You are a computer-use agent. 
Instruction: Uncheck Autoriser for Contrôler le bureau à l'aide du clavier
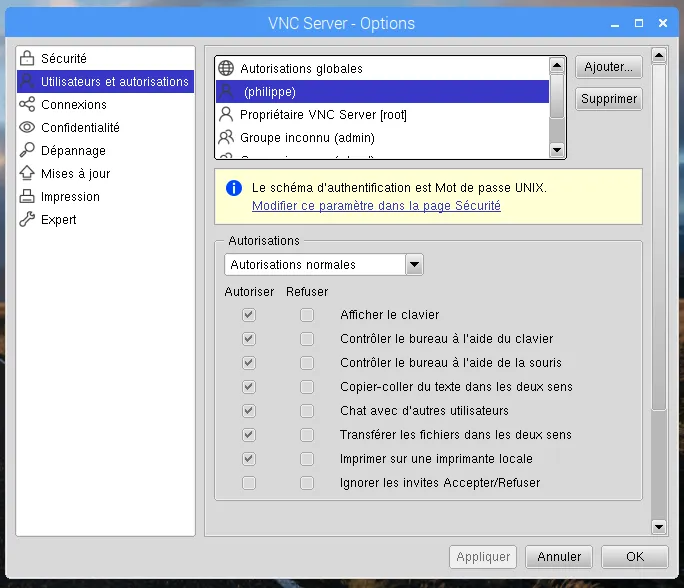249,338
